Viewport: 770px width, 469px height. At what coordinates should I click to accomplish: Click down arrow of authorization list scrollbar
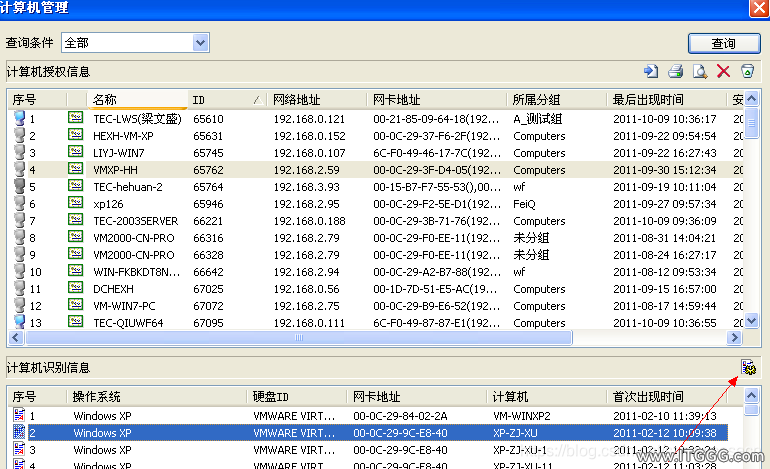(751, 321)
